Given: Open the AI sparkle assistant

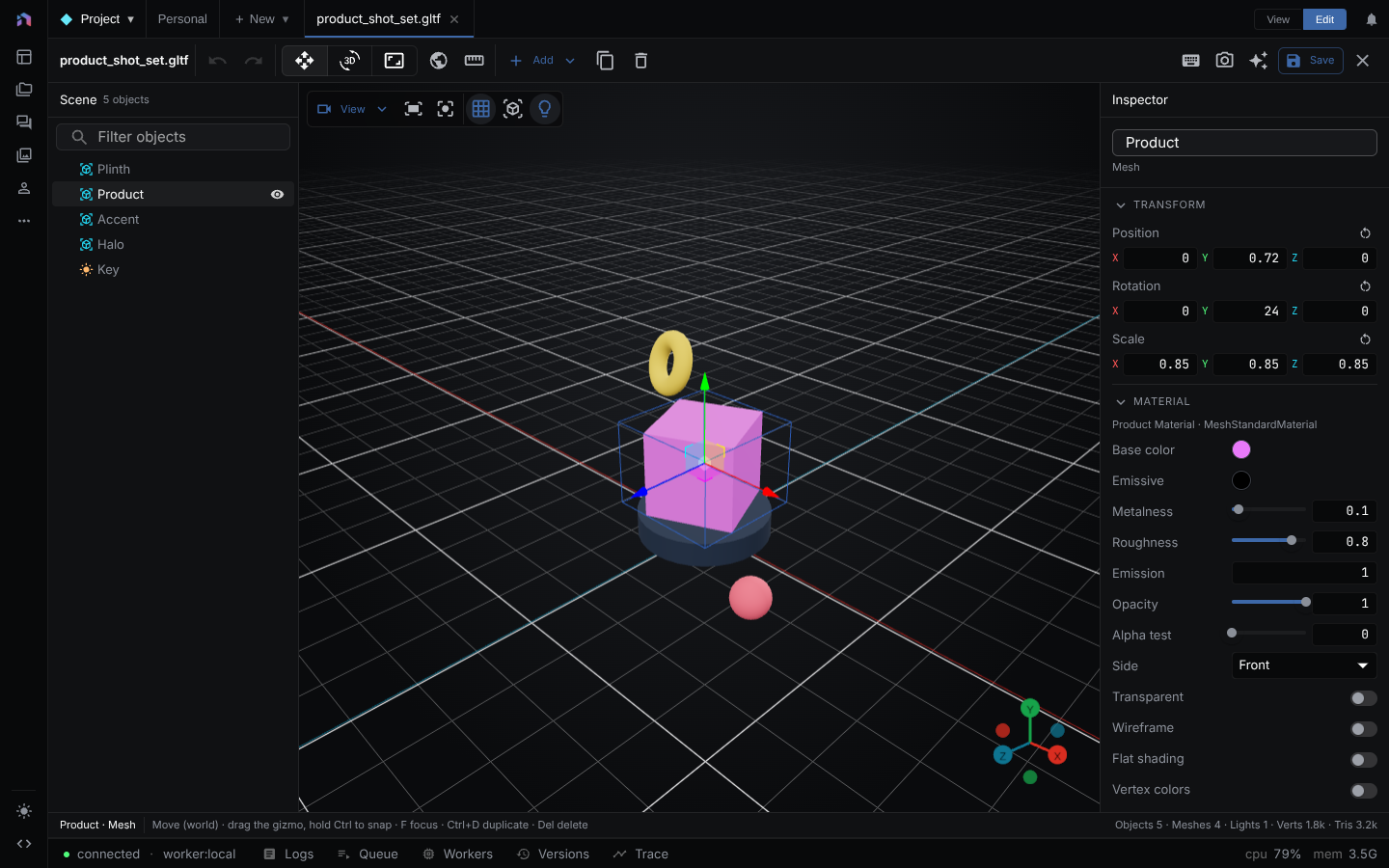Looking at the screenshot, I should coord(1258,61).
